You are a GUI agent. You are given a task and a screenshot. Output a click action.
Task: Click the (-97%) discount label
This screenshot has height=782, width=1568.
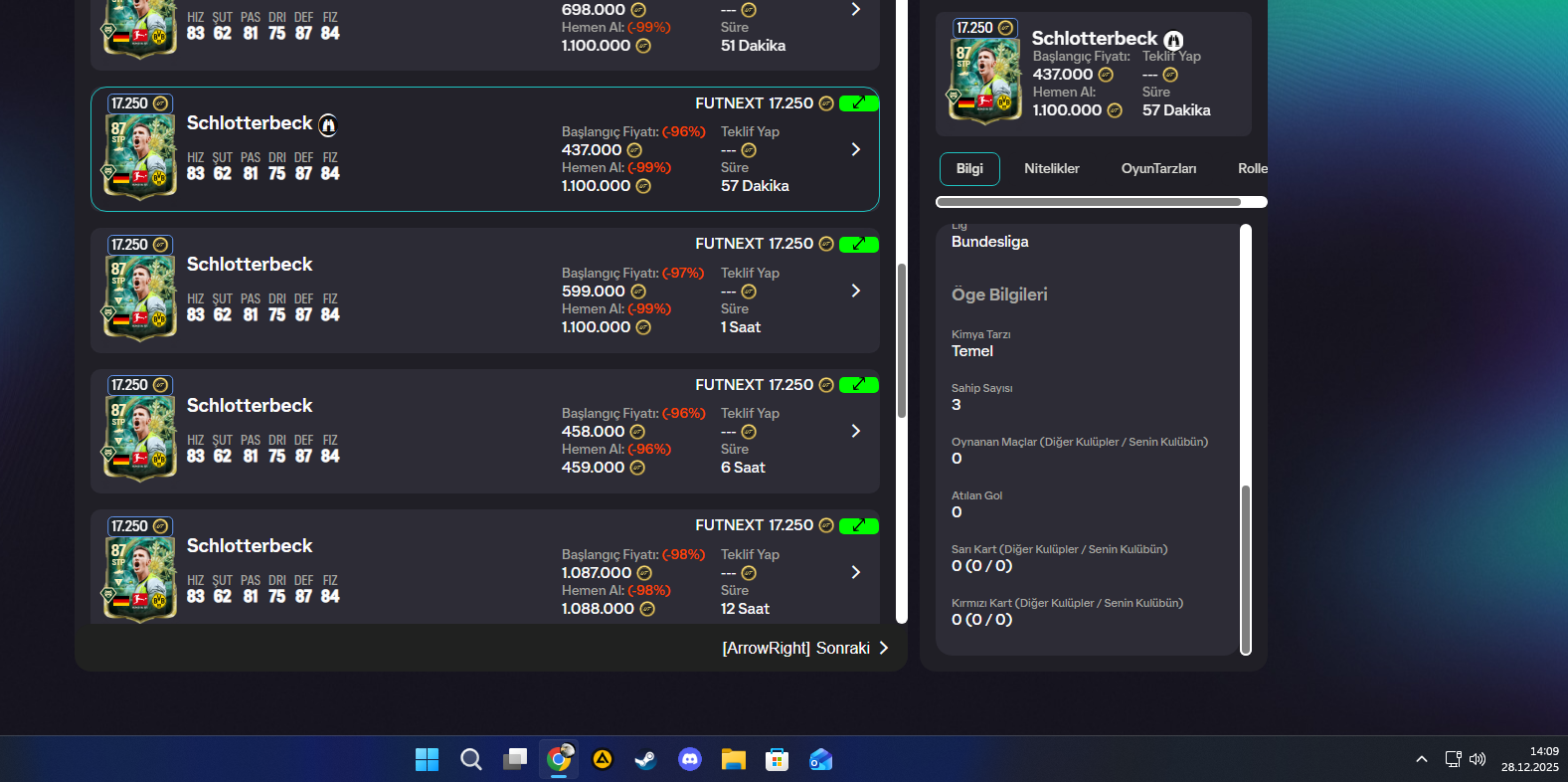(683, 274)
